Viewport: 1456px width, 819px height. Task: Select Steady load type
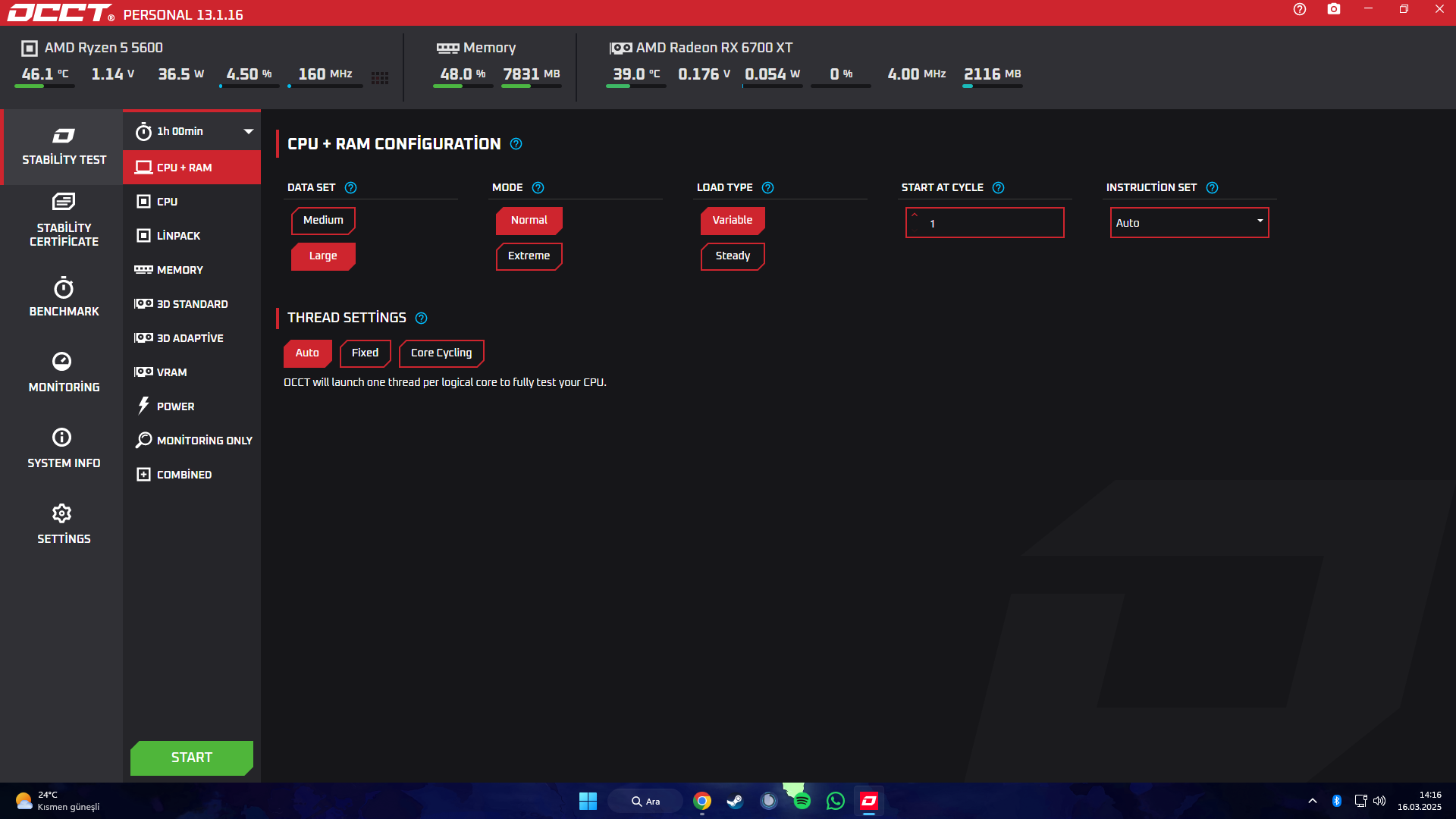[x=733, y=256]
